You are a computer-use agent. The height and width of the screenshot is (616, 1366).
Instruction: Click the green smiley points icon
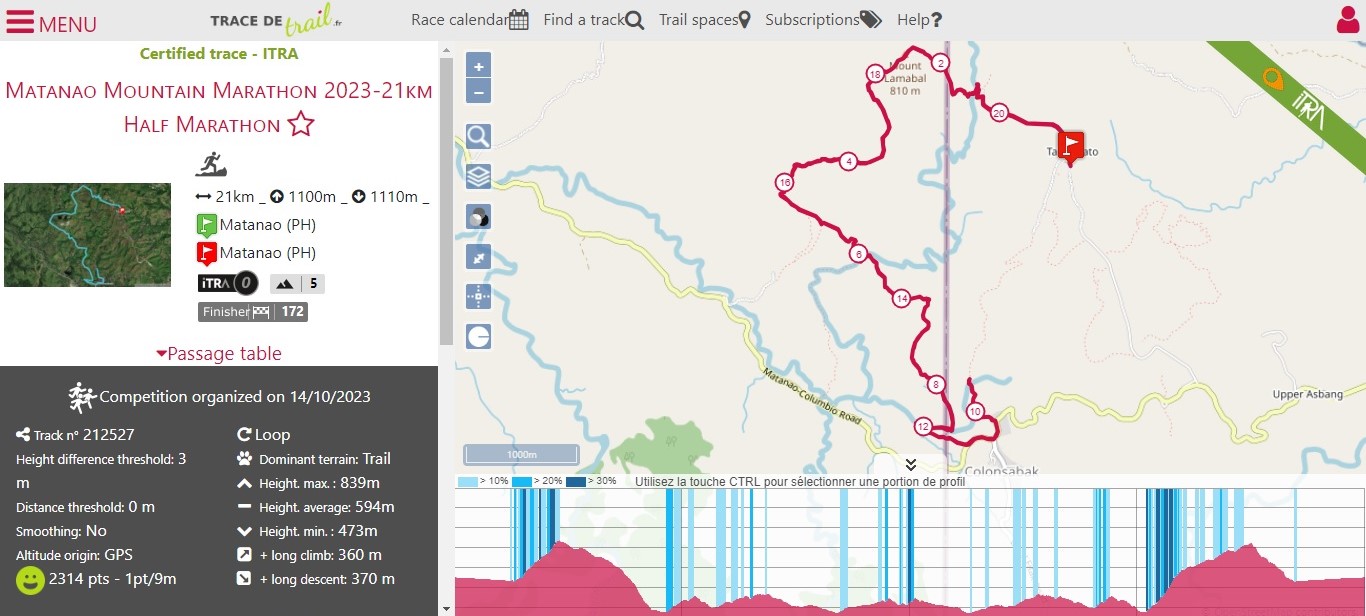(x=30, y=580)
